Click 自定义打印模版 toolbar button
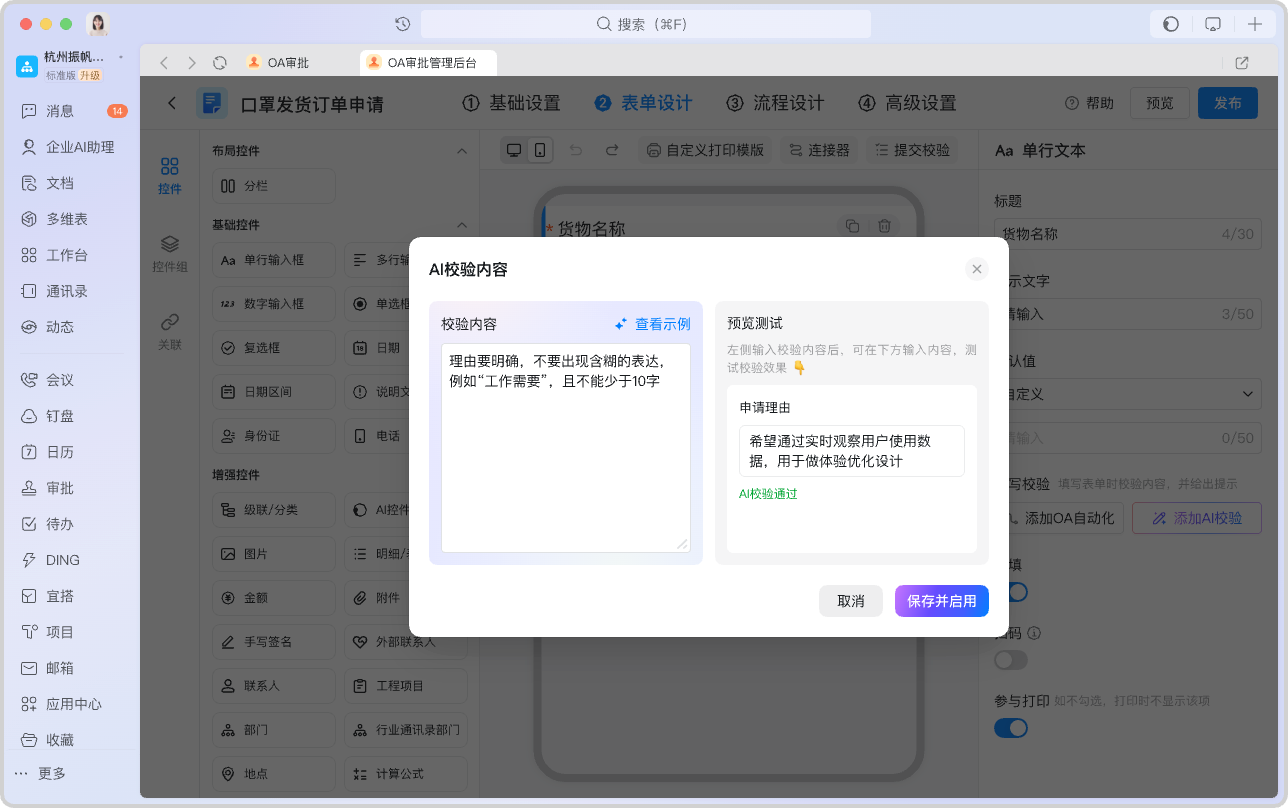This screenshot has width=1288, height=808. 705,150
